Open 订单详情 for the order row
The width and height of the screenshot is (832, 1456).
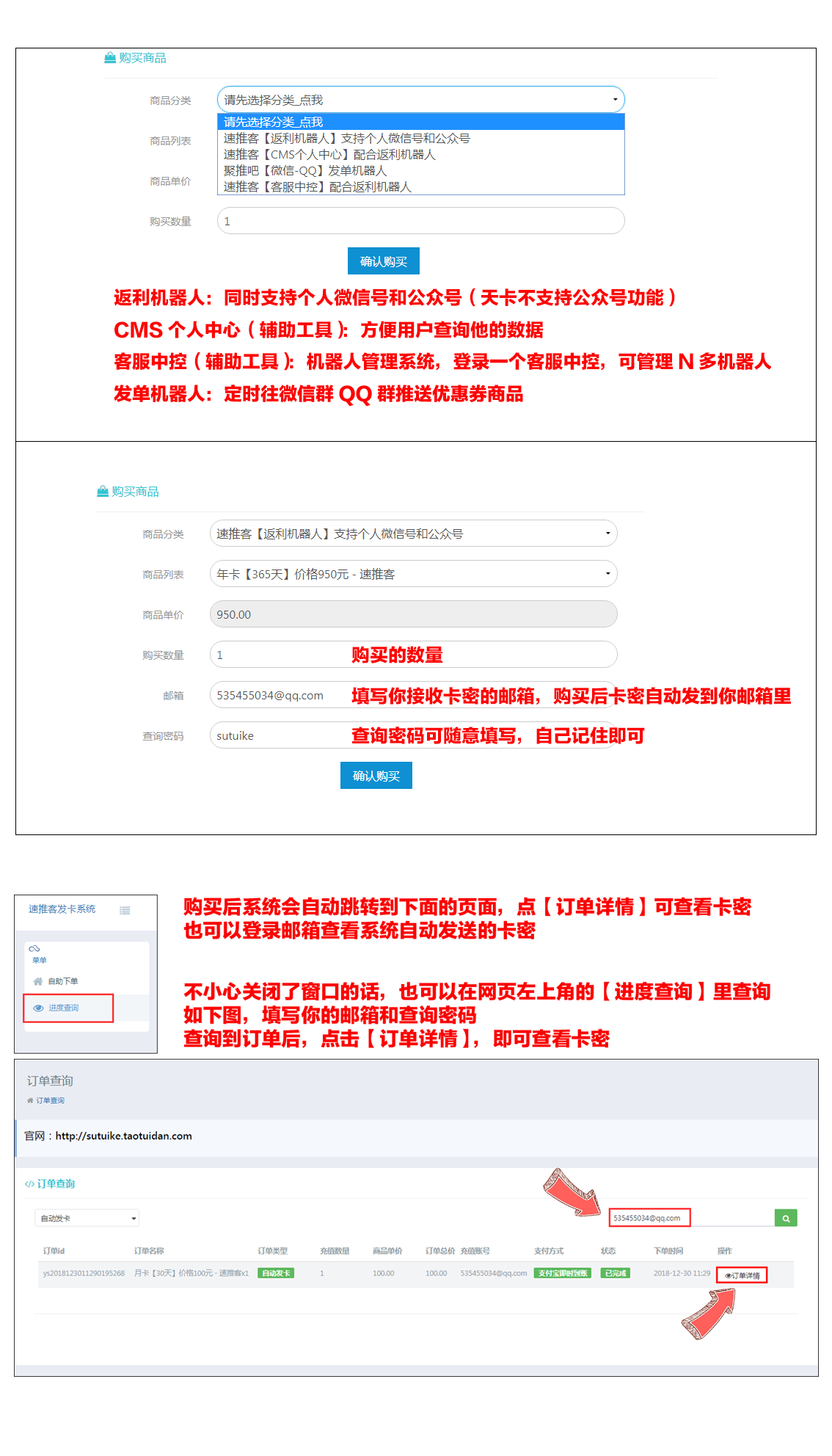(x=742, y=1275)
